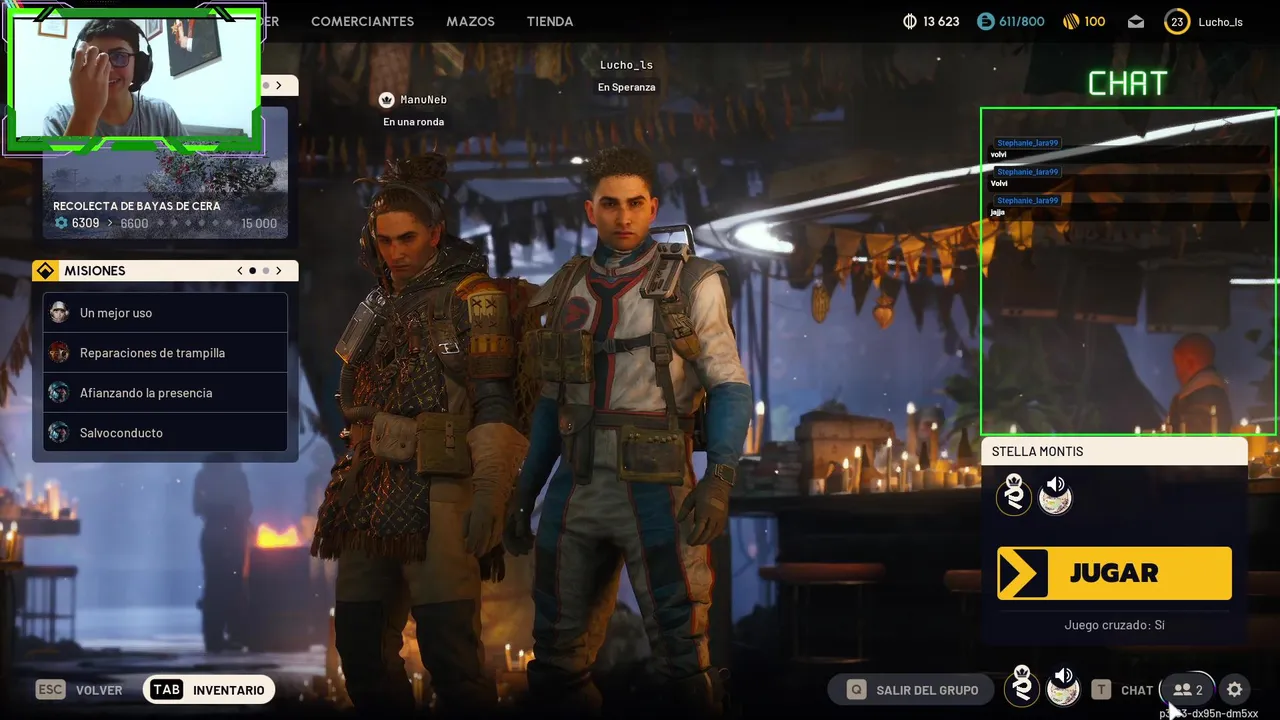Open the Comerciantes tab

tap(362, 21)
